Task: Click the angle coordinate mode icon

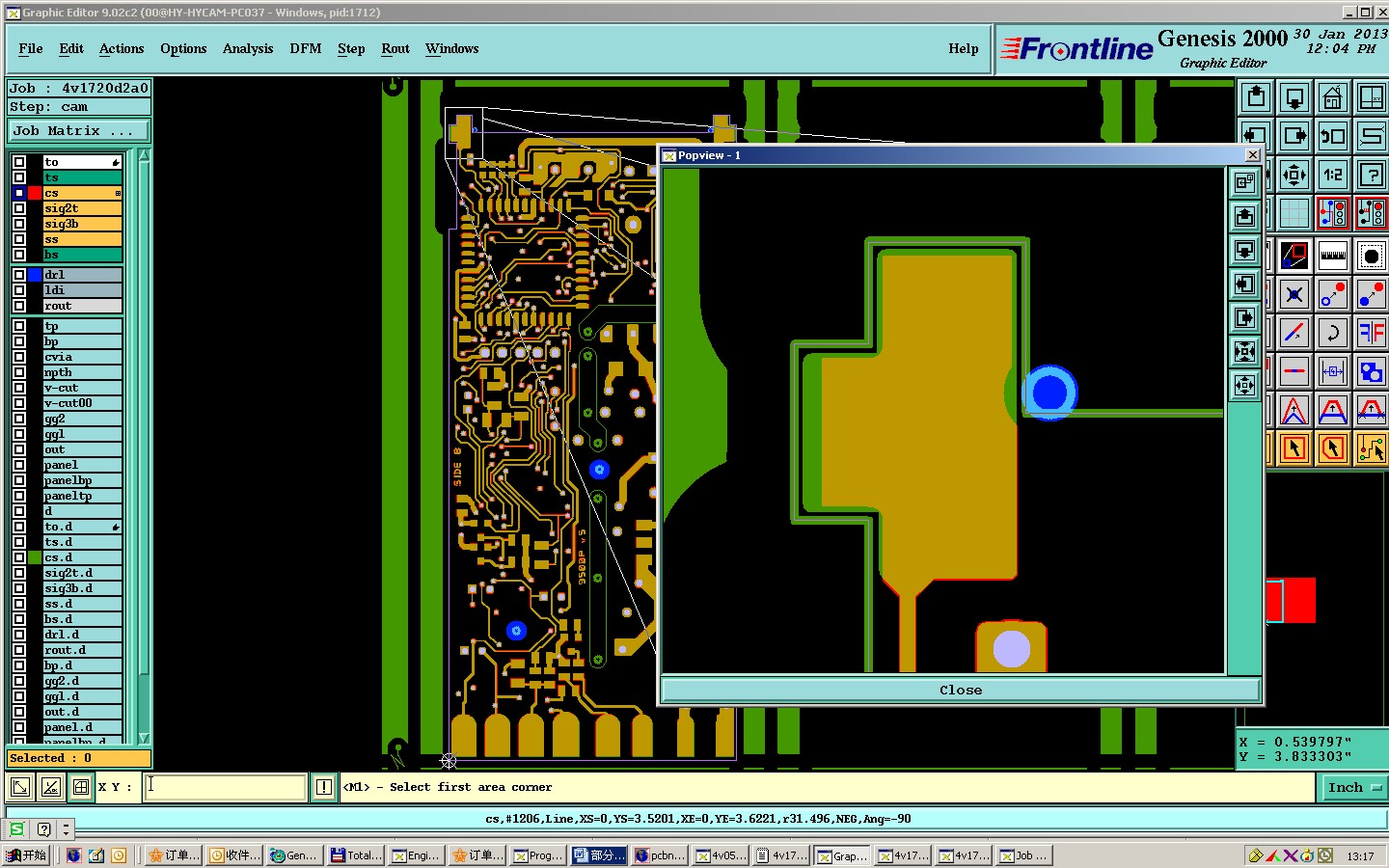Action: tap(51, 787)
